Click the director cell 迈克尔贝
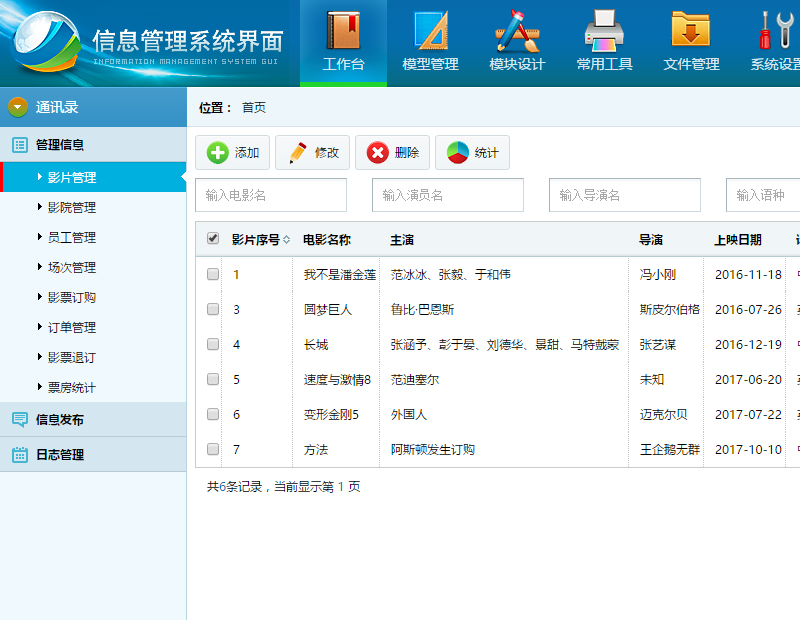This screenshot has width=800, height=620. point(663,414)
